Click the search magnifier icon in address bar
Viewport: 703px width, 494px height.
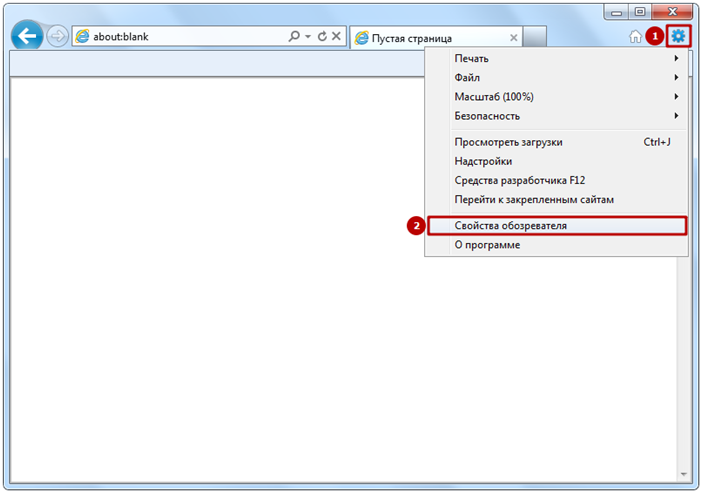(294, 37)
